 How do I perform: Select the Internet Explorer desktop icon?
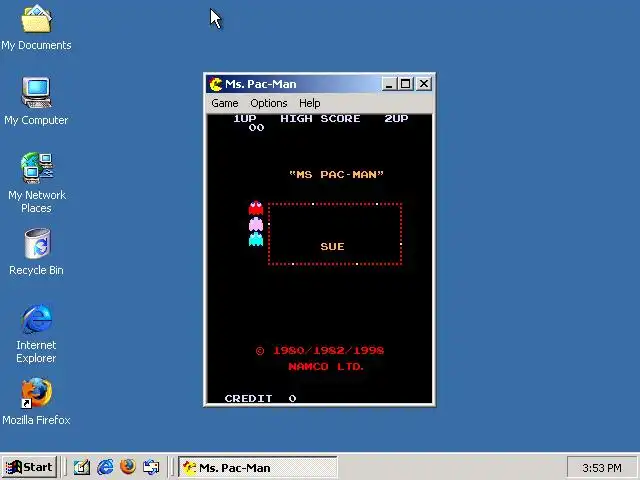[x=36, y=333]
